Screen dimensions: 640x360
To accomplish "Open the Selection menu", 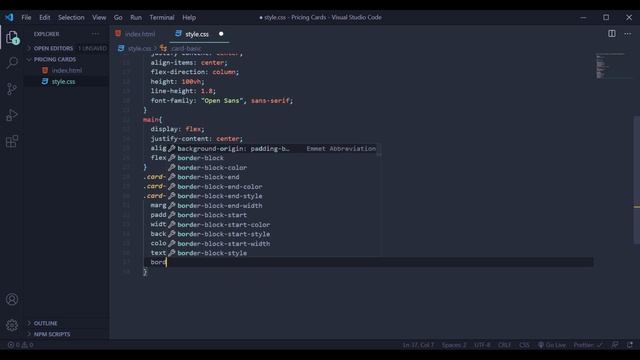I will (x=71, y=17).
